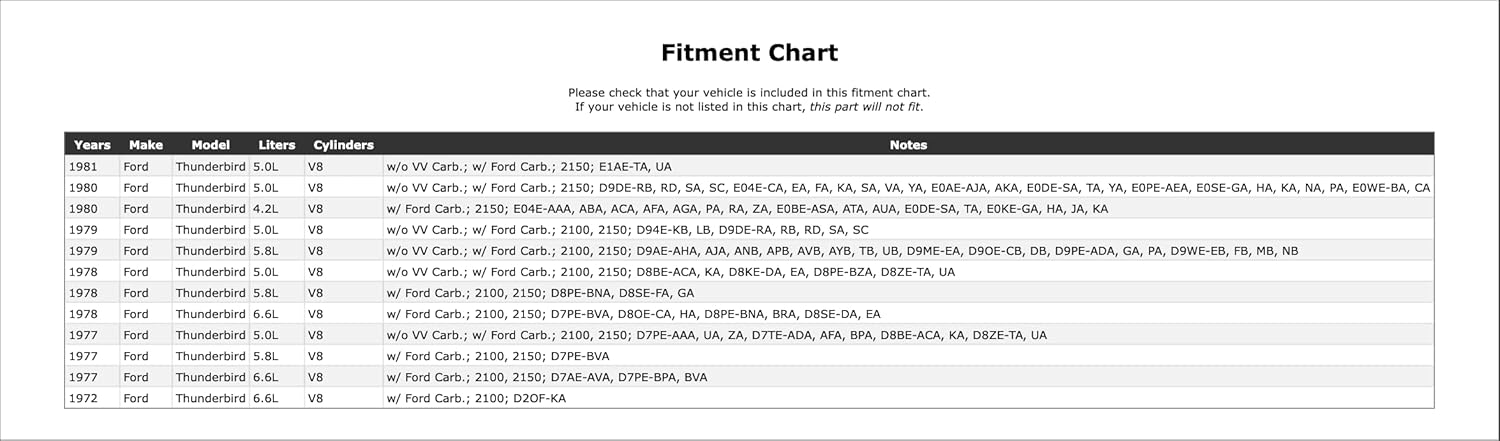
Task: Click the 4.2L liters cell
Action: (266, 209)
